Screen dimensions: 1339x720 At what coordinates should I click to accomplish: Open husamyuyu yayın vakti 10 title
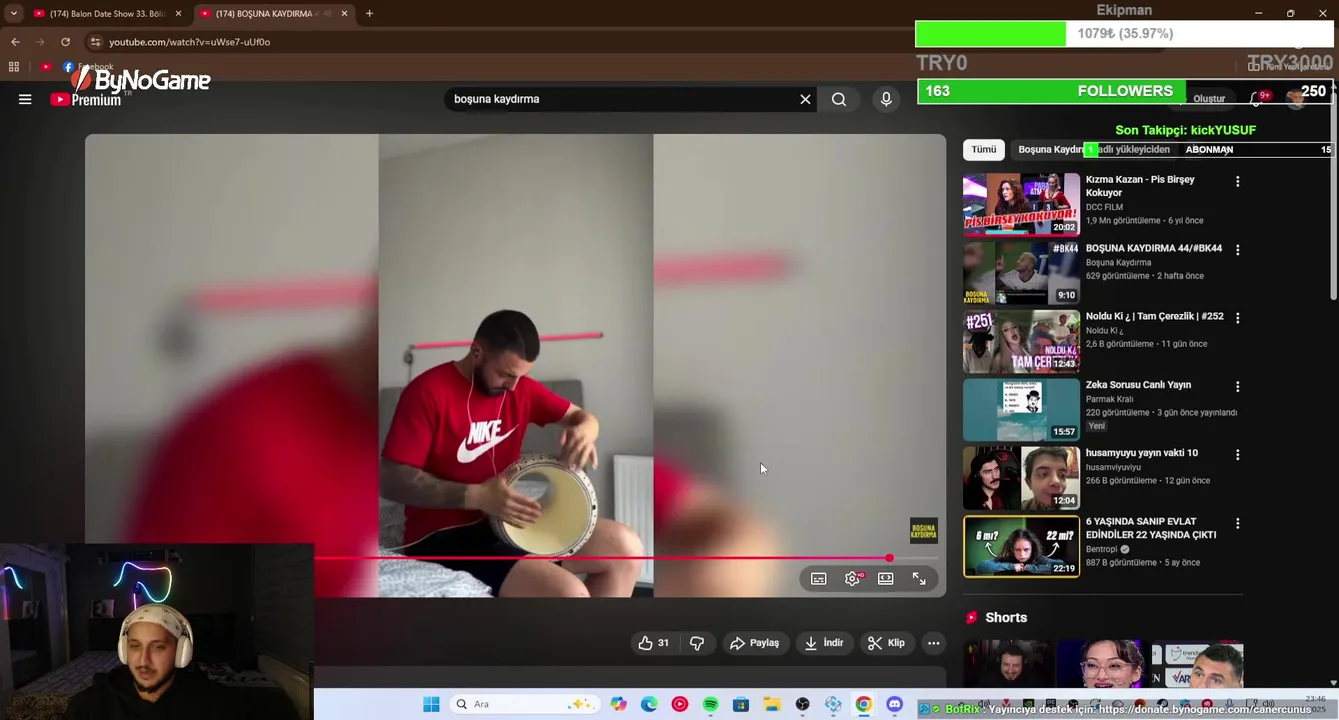coord(1142,453)
